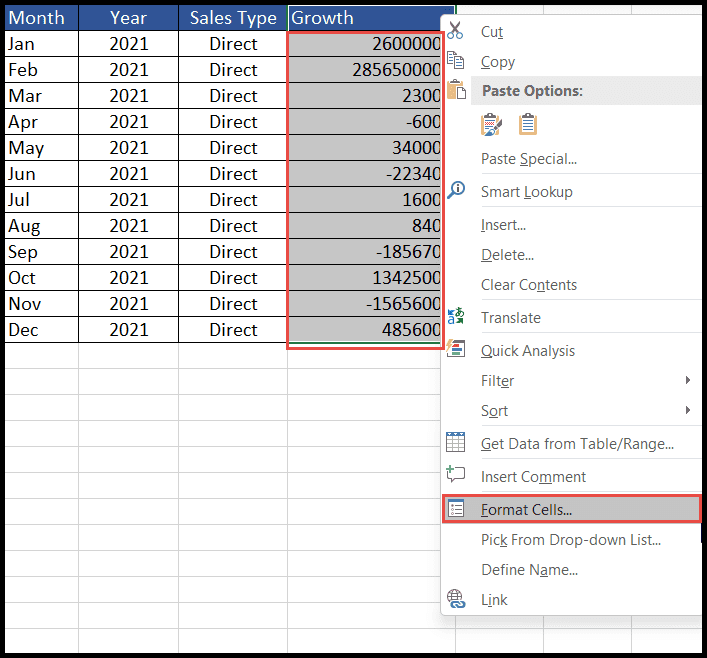The width and height of the screenshot is (707, 658).
Task: Click the cell containing Jan
Action: tap(41, 44)
